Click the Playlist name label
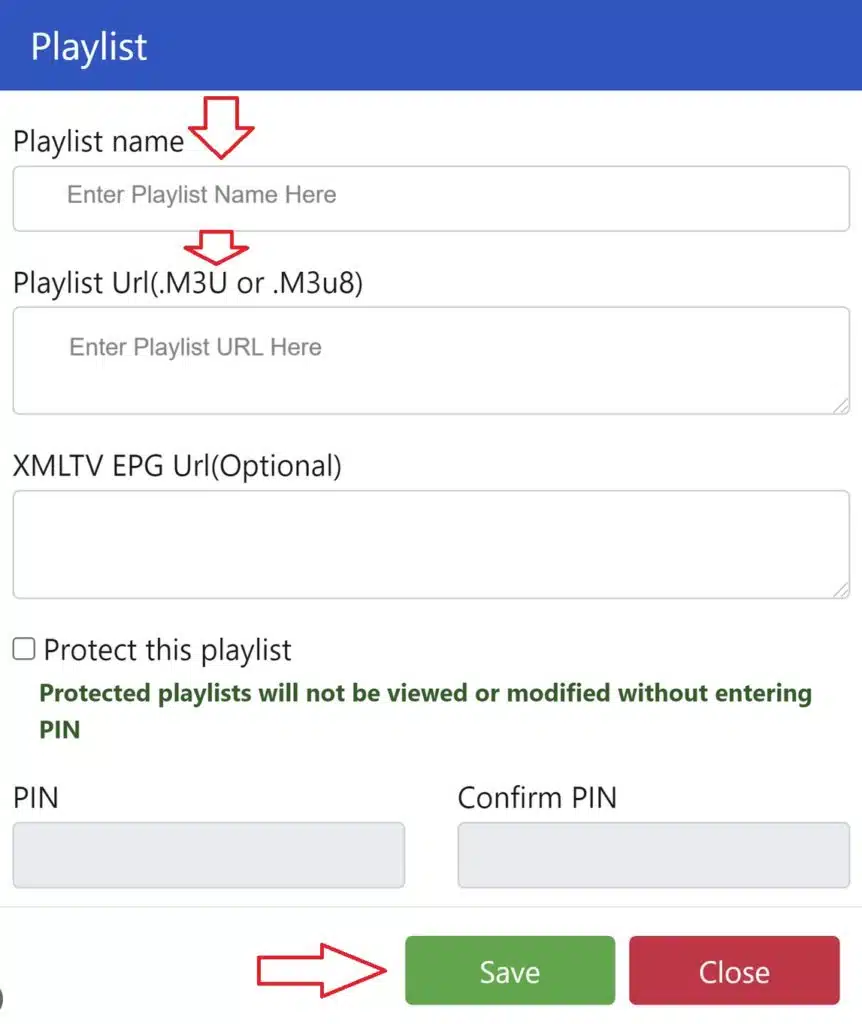The image size is (862, 1024). tap(99, 142)
